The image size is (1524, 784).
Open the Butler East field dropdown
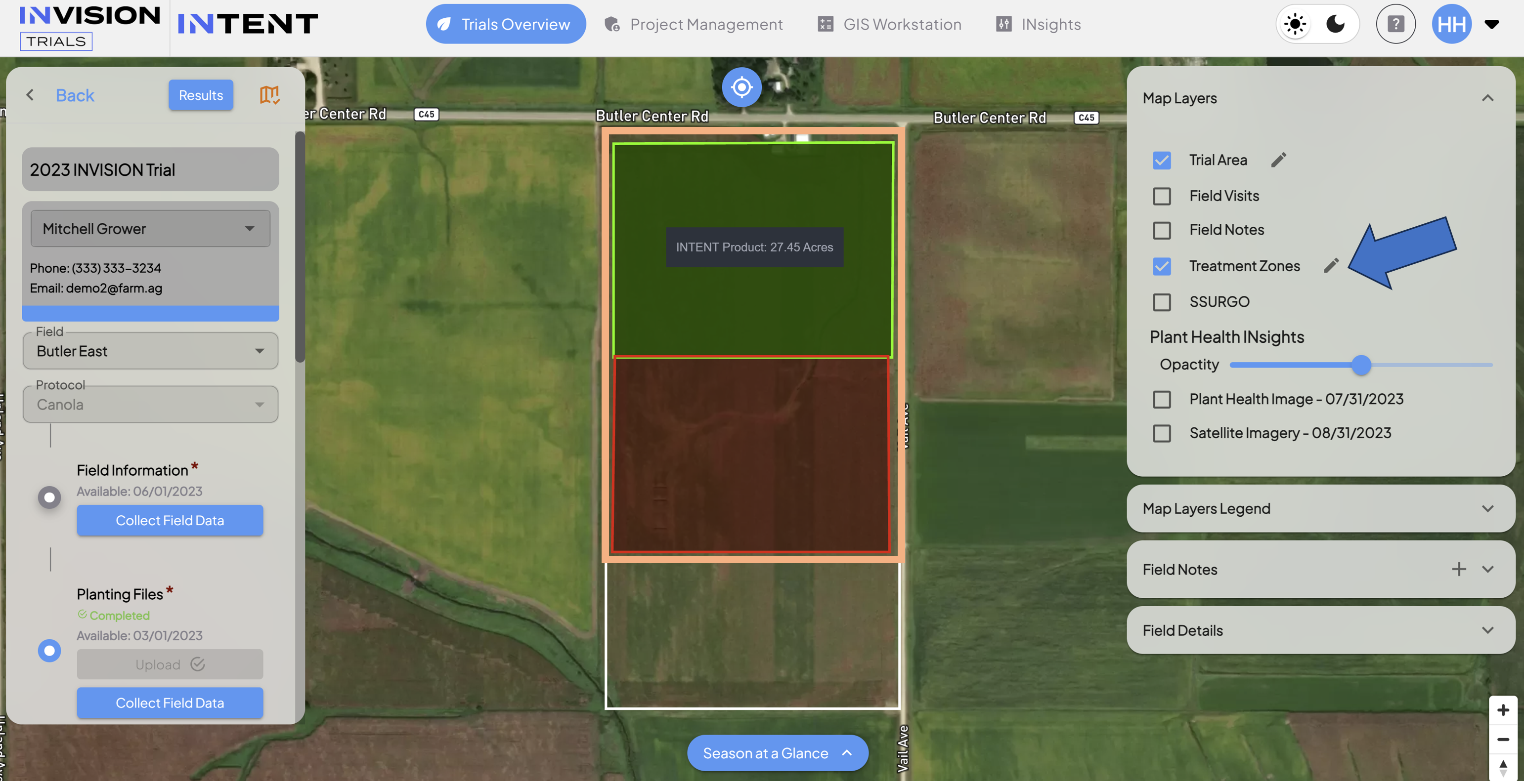(150, 352)
